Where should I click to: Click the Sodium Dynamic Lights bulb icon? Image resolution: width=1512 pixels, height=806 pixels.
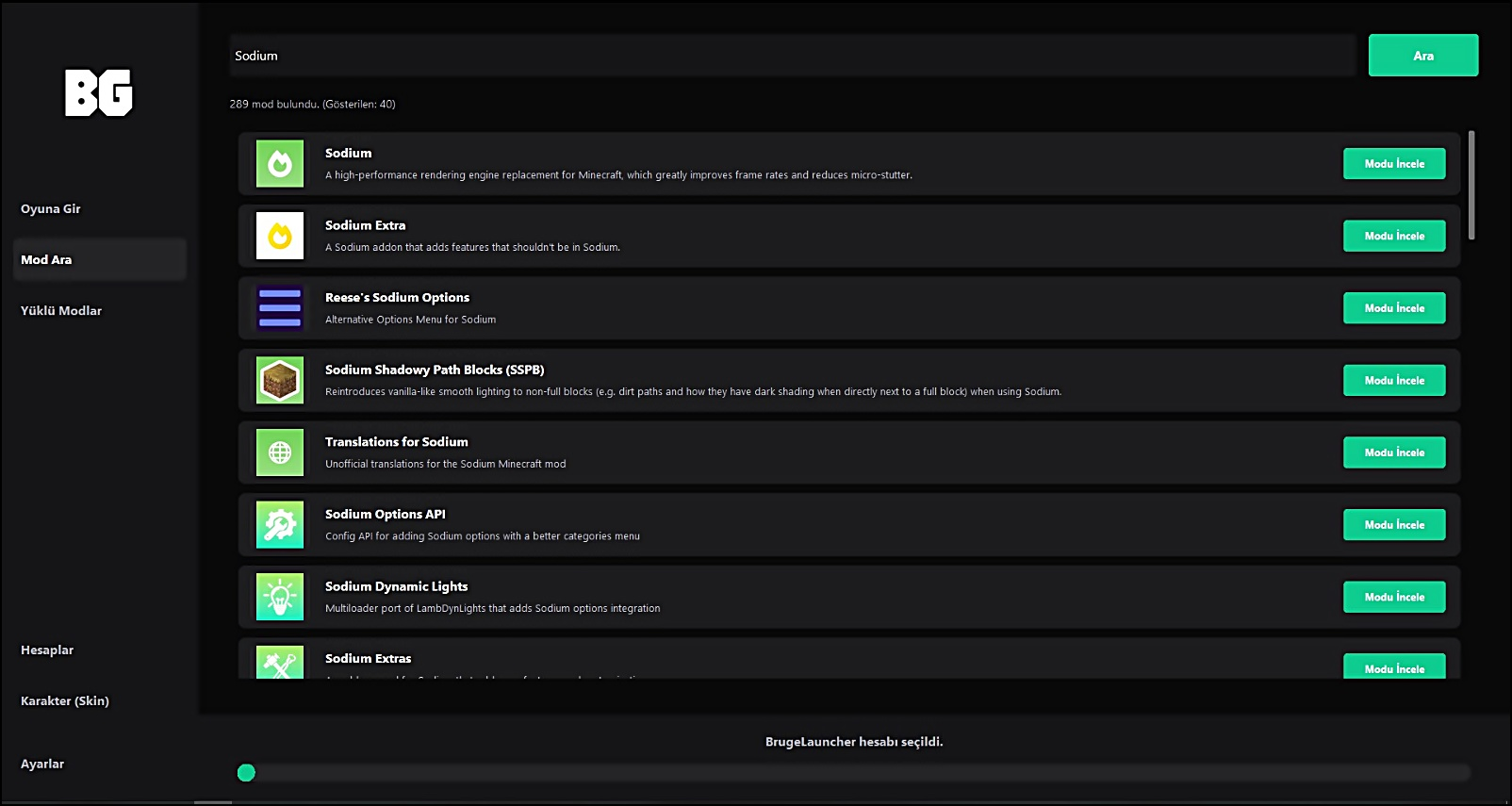pyautogui.click(x=280, y=597)
